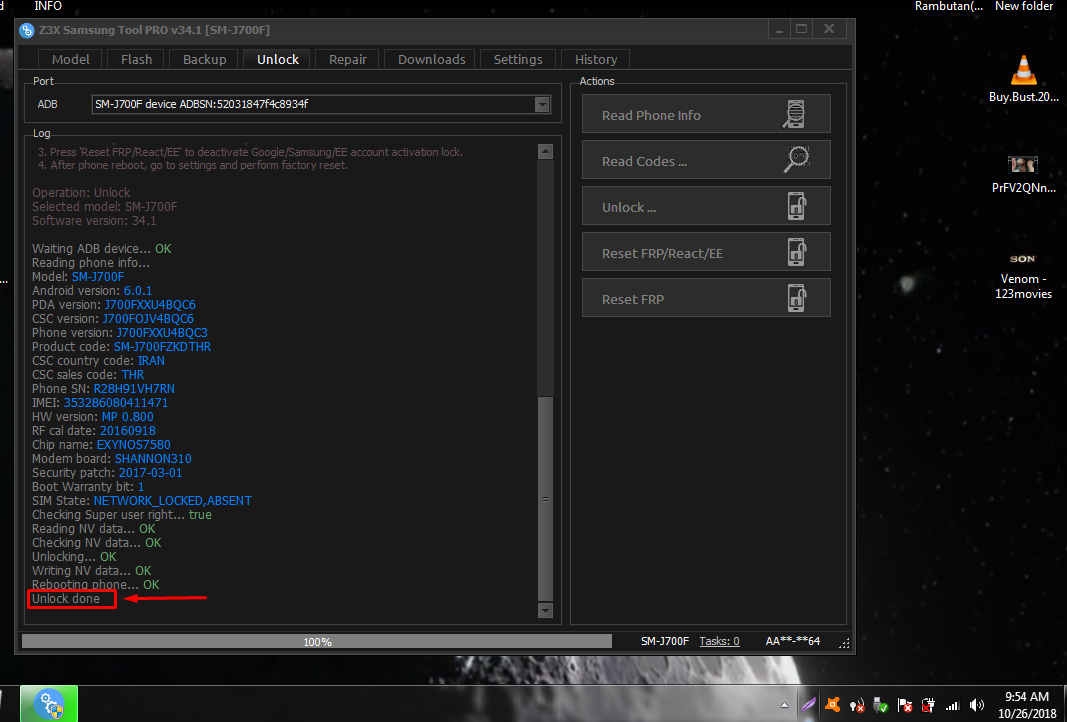
Task: Click the log vertical scrollbar thumb
Action: tap(545, 499)
